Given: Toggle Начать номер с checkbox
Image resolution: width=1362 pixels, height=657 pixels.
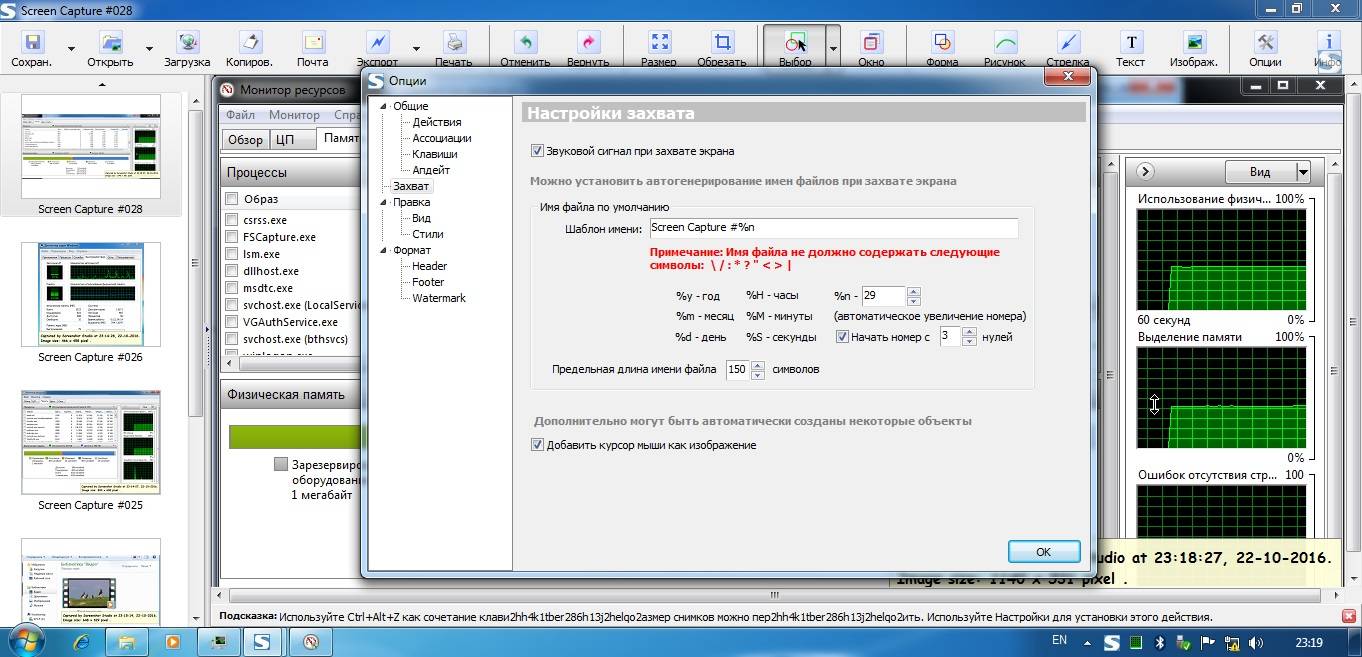Looking at the screenshot, I should [842, 337].
